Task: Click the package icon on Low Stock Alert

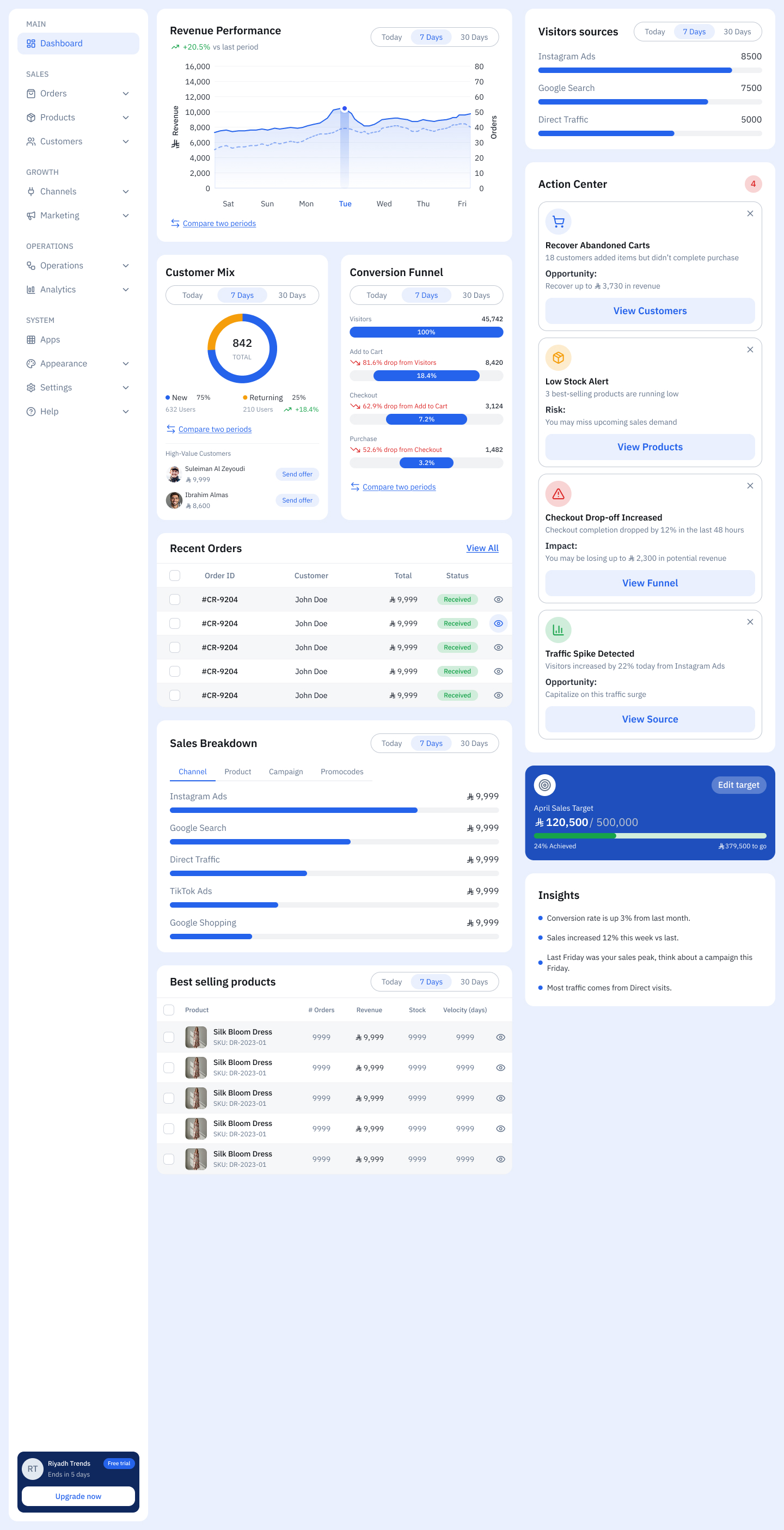Action: pyautogui.click(x=558, y=358)
